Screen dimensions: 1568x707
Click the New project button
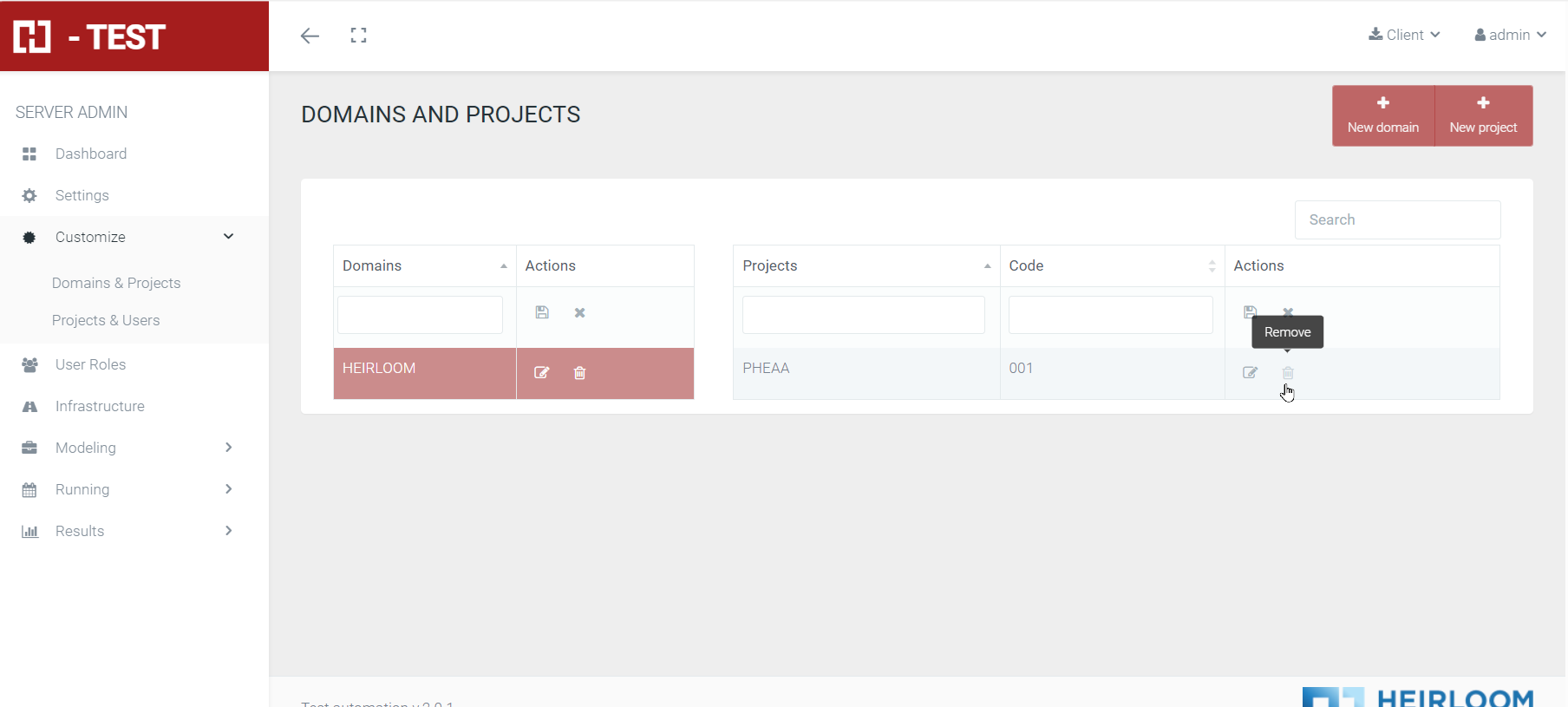pyautogui.click(x=1483, y=115)
